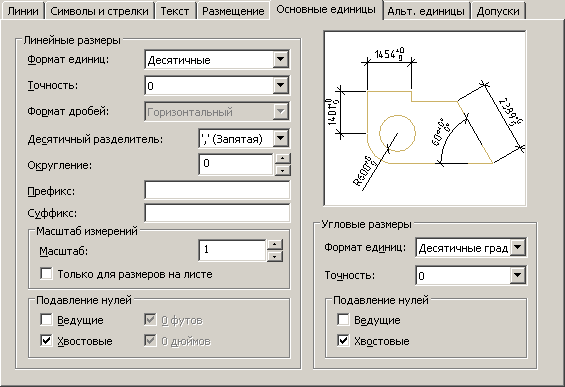Uncheck angular Хвостовые checkbox
Image resolution: width=565 pixels, height=387 pixels.
pos(343,341)
